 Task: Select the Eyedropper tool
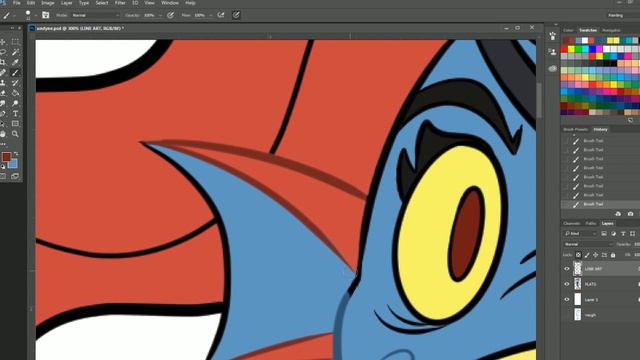point(16,62)
